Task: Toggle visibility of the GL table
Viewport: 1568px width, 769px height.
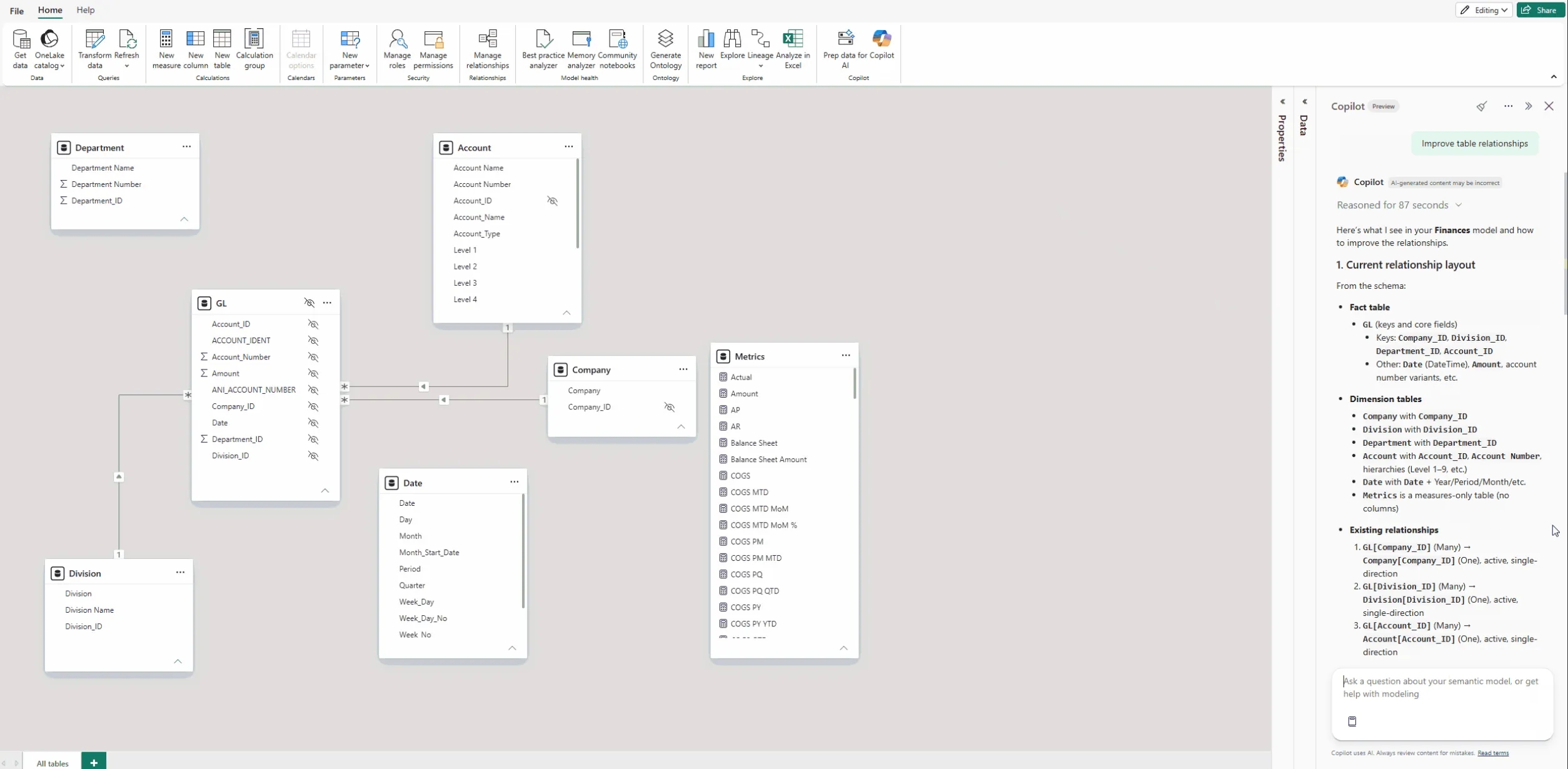Action: (x=309, y=303)
